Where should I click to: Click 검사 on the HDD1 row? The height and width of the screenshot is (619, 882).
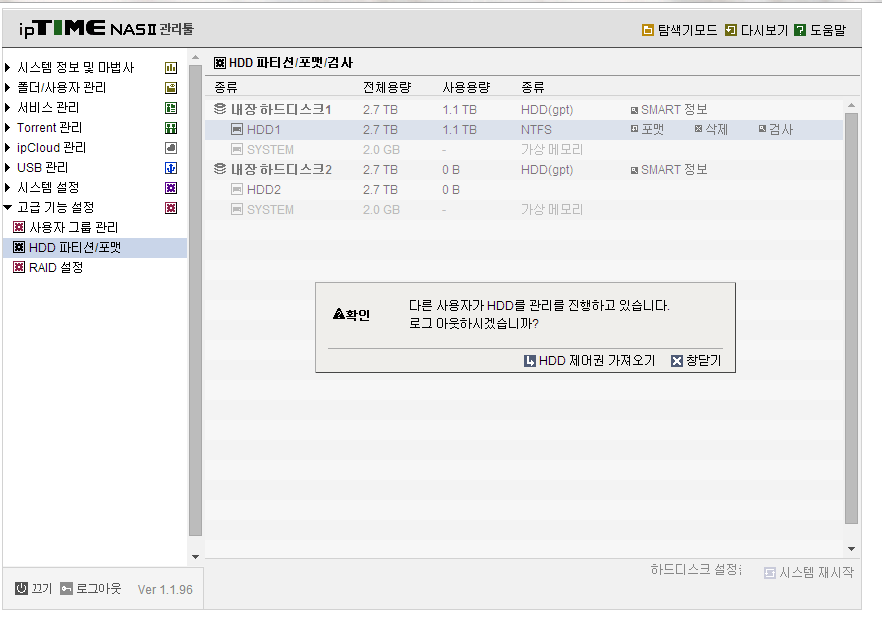776,129
